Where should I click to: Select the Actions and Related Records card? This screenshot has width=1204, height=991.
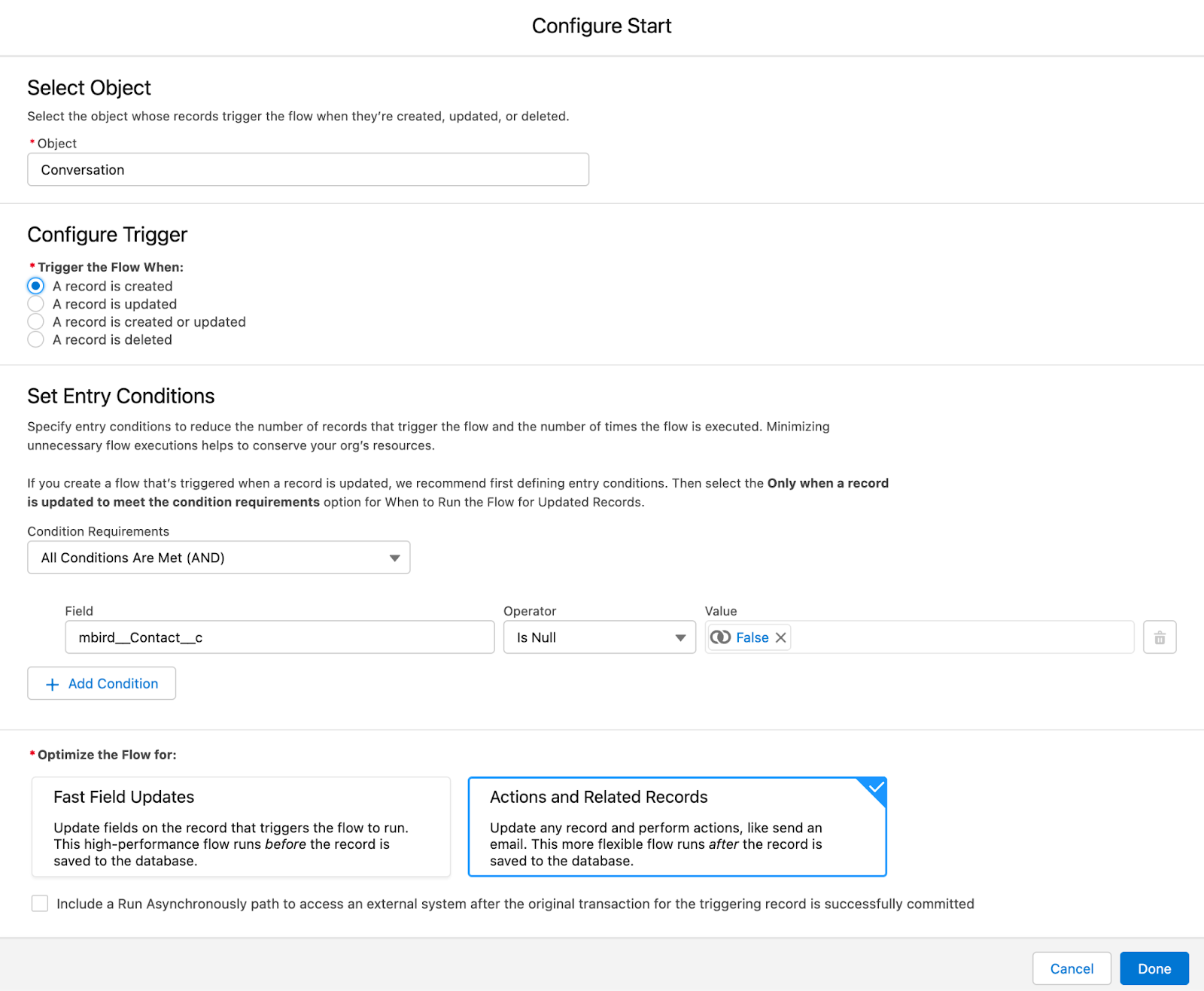676,827
